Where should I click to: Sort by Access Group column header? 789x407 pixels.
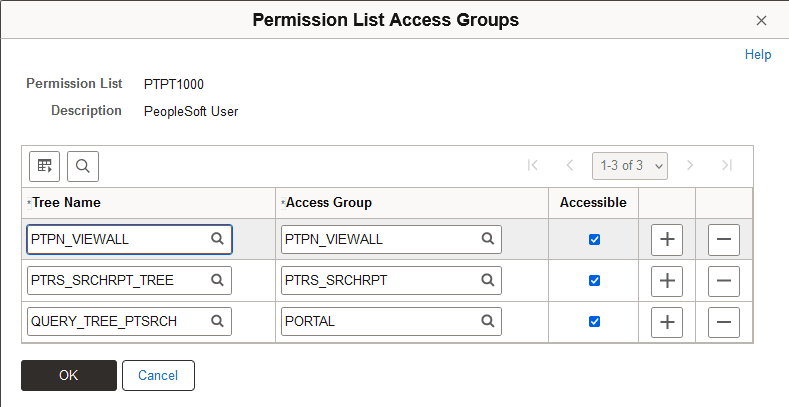(329, 202)
